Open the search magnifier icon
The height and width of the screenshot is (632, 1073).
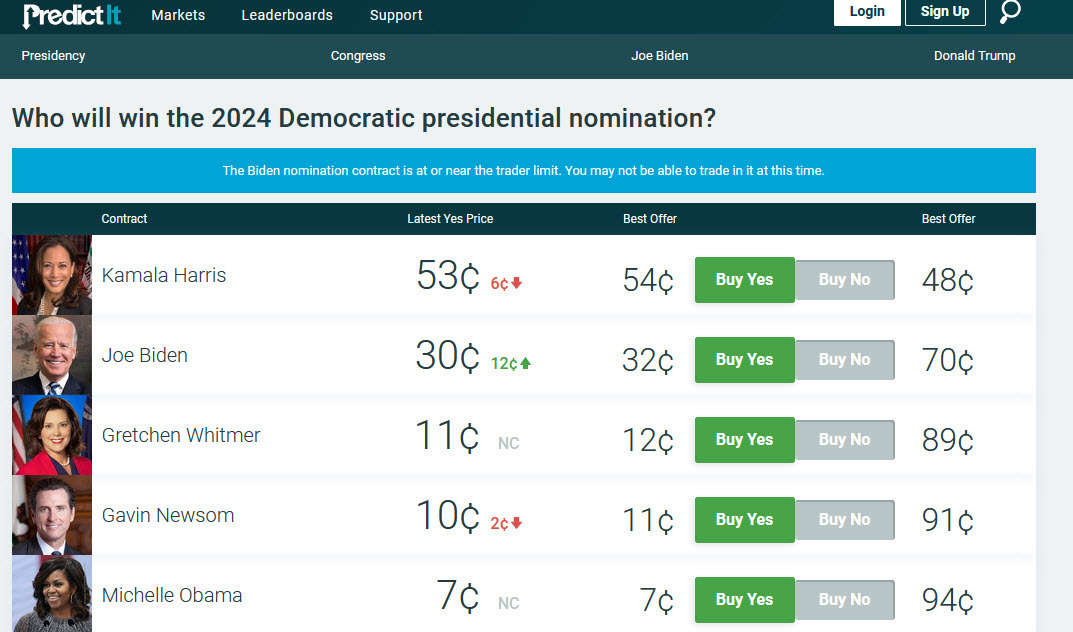pyautogui.click(x=1010, y=12)
